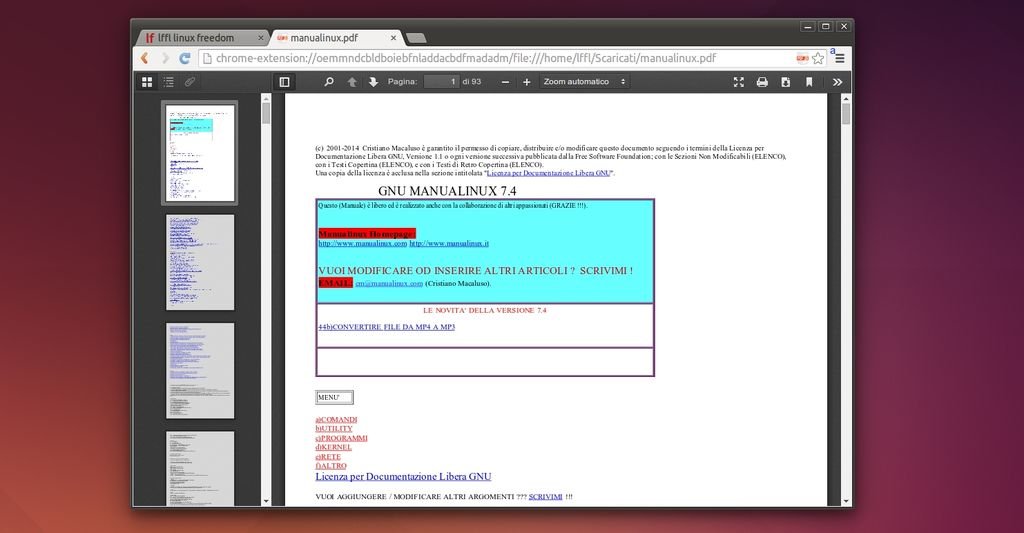The width and height of the screenshot is (1024, 533).
Task: Select the second page thumbnail
Action: [200, 262]
